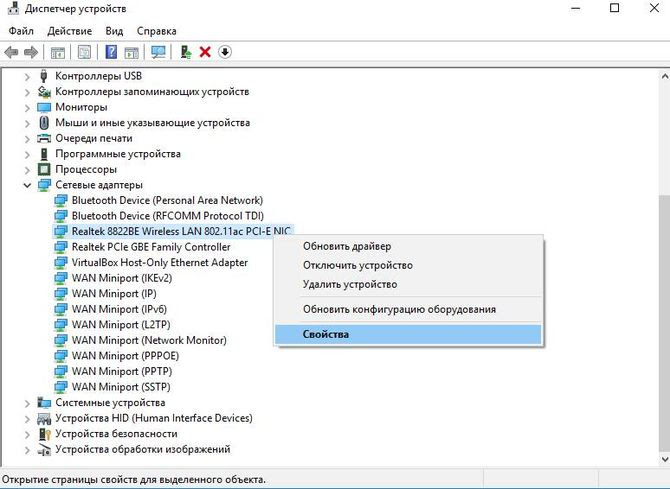Click the red X Uninstall device icon
The height and width of the screenshot is (489, 670).
click(205, 52)
